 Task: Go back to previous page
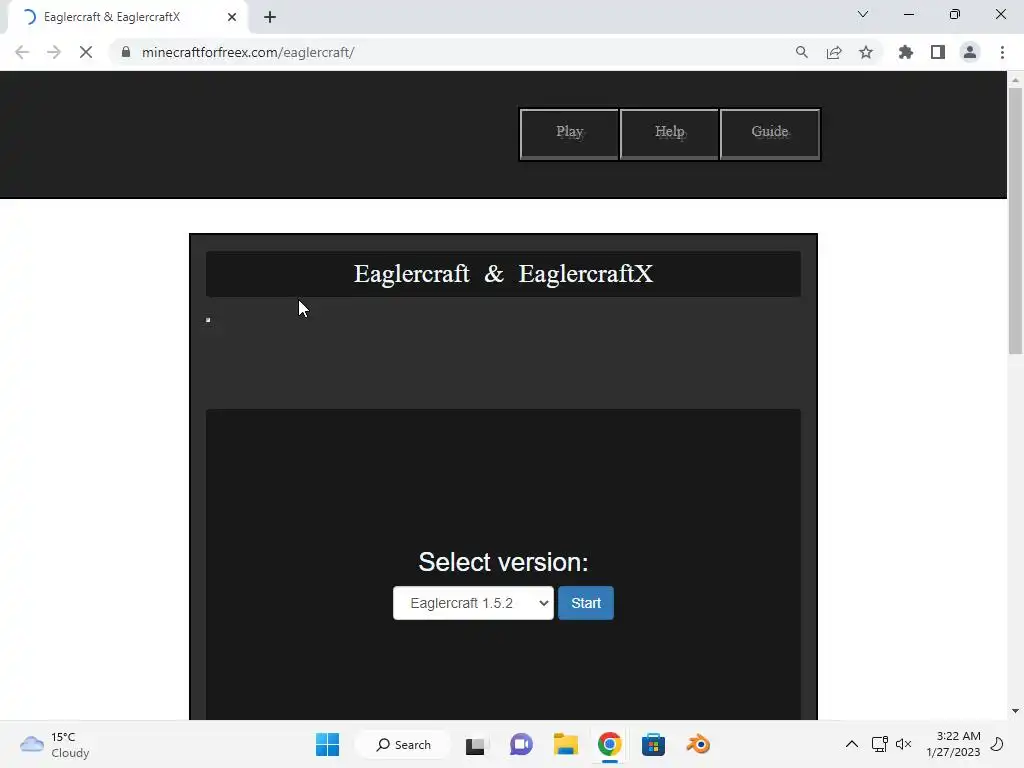pyautogui.click(x=22, y=52)
